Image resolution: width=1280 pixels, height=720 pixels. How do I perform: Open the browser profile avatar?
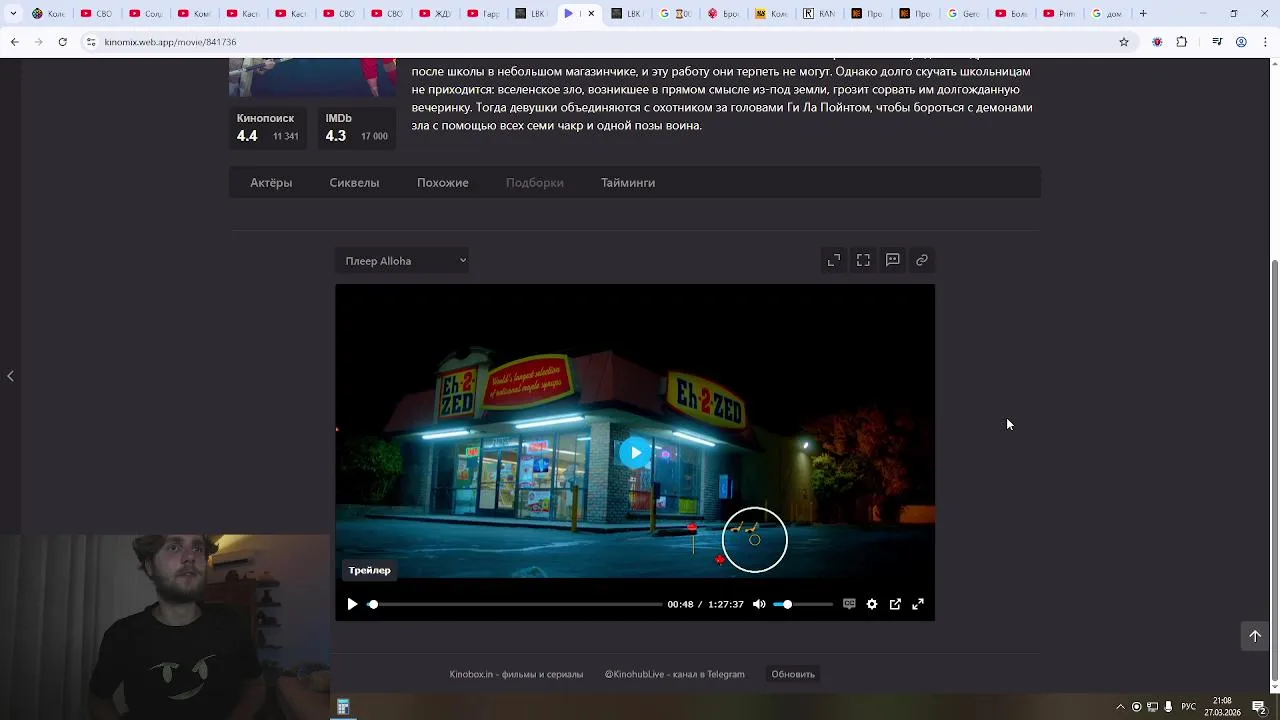click(1241, 42)
